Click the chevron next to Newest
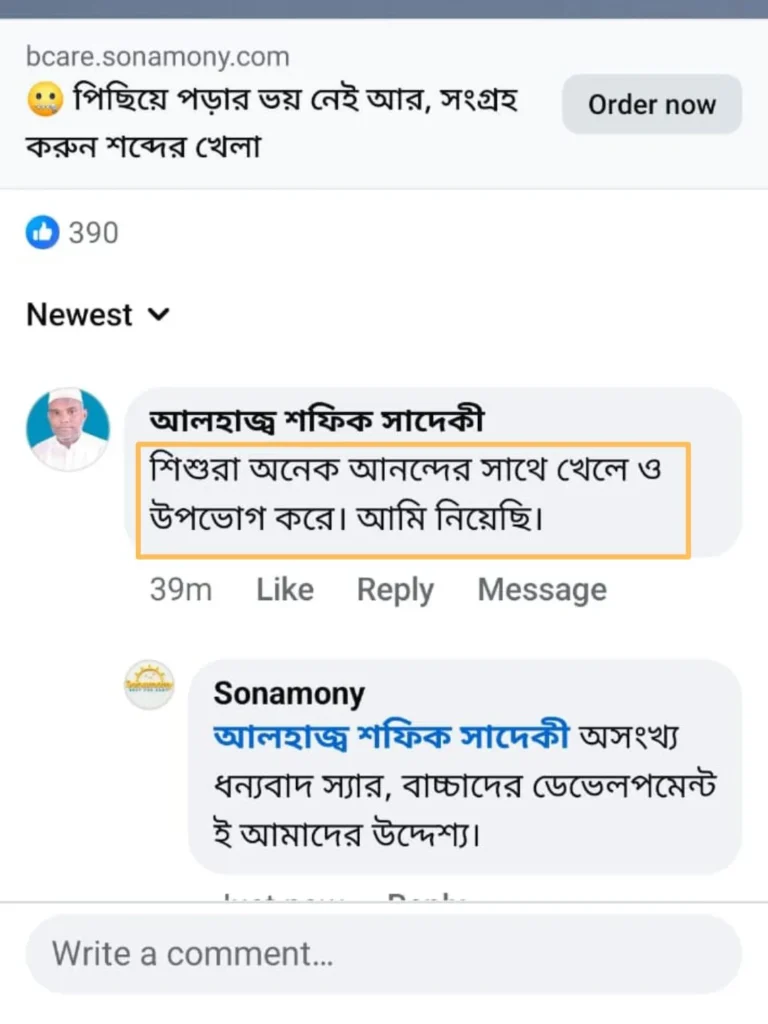 tap(159, 315)
